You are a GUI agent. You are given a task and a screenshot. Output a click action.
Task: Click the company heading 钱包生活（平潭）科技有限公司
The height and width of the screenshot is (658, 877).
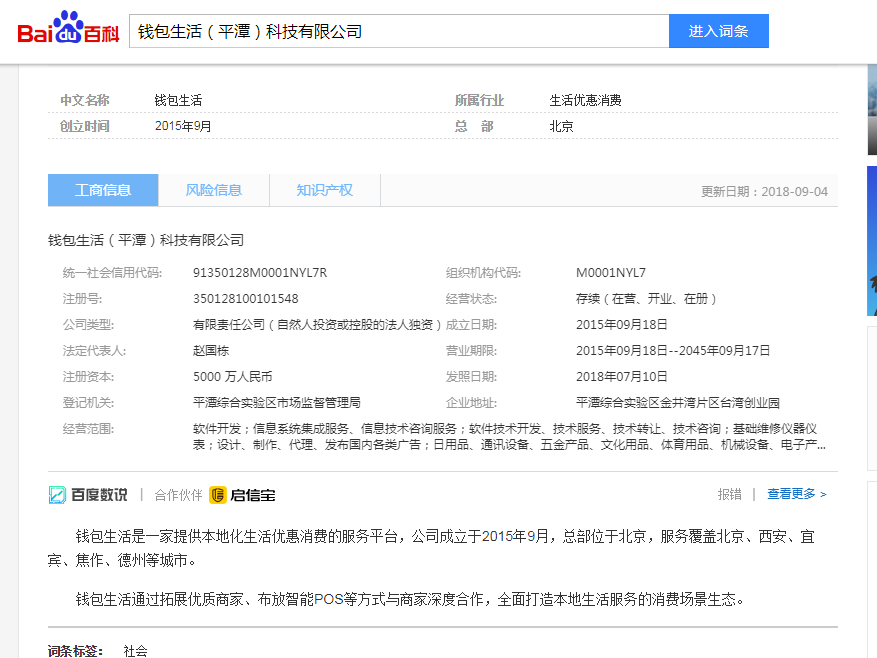[x=146, y=241]
